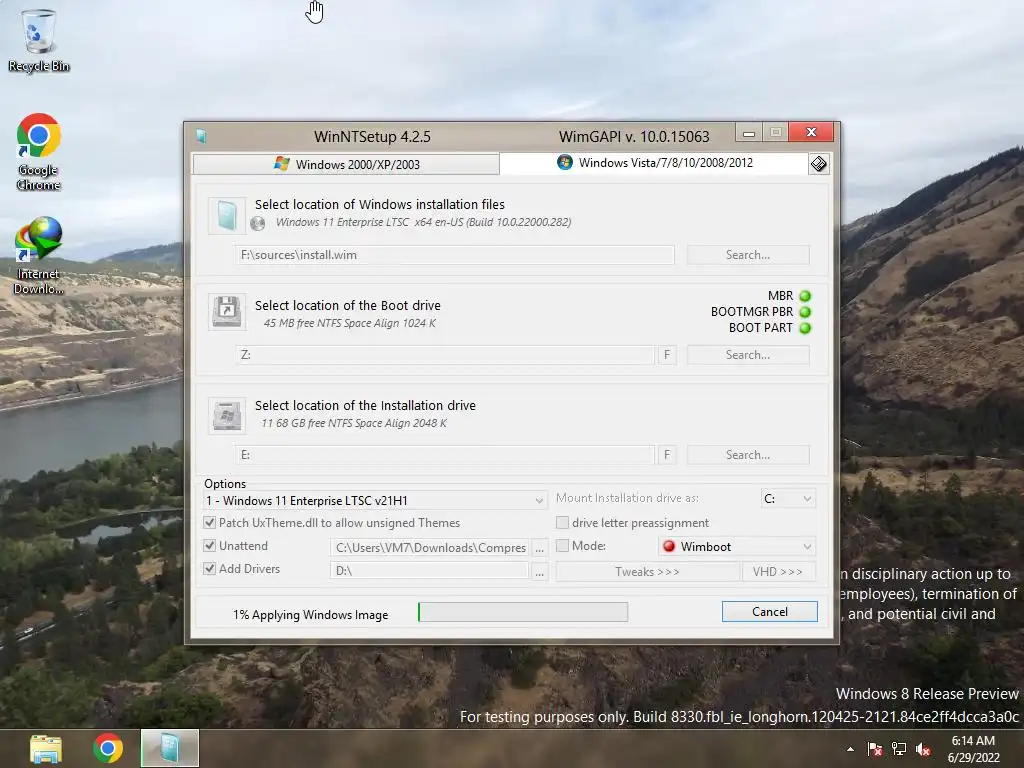This screenshot has height=768, width=1024.
Task: Click the muted volume tray icon
Action: (923, 749)
